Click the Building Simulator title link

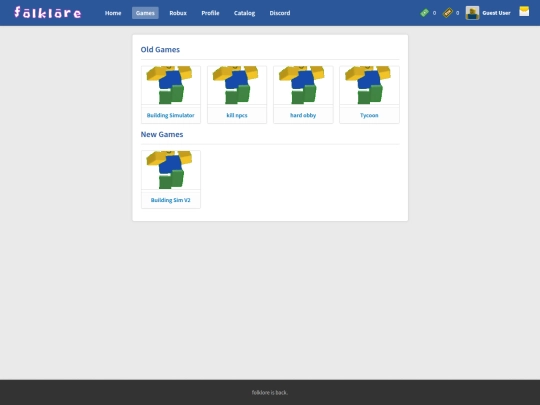(170, 115)
